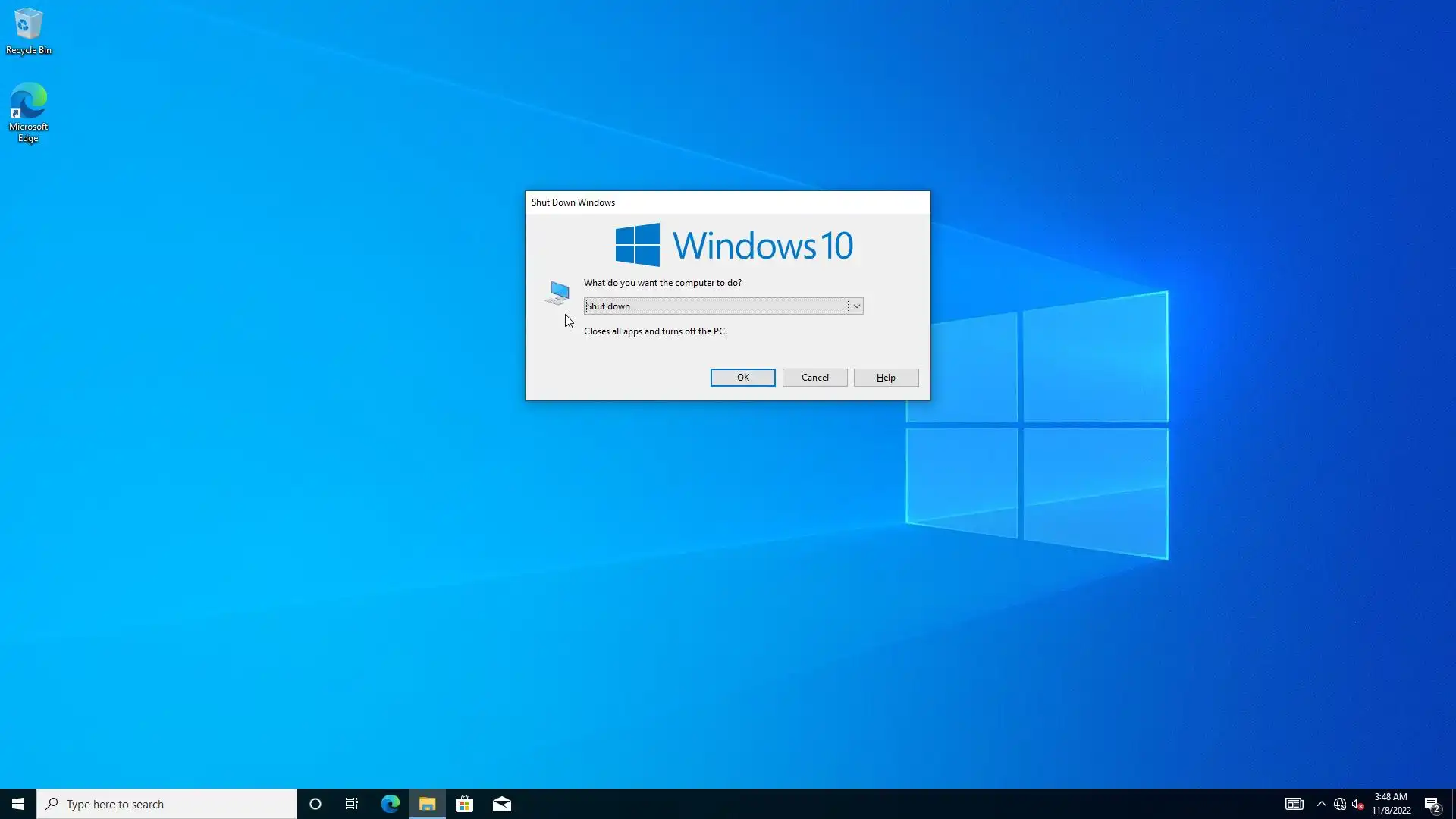Click the Type here to search box

pos(167,804)
